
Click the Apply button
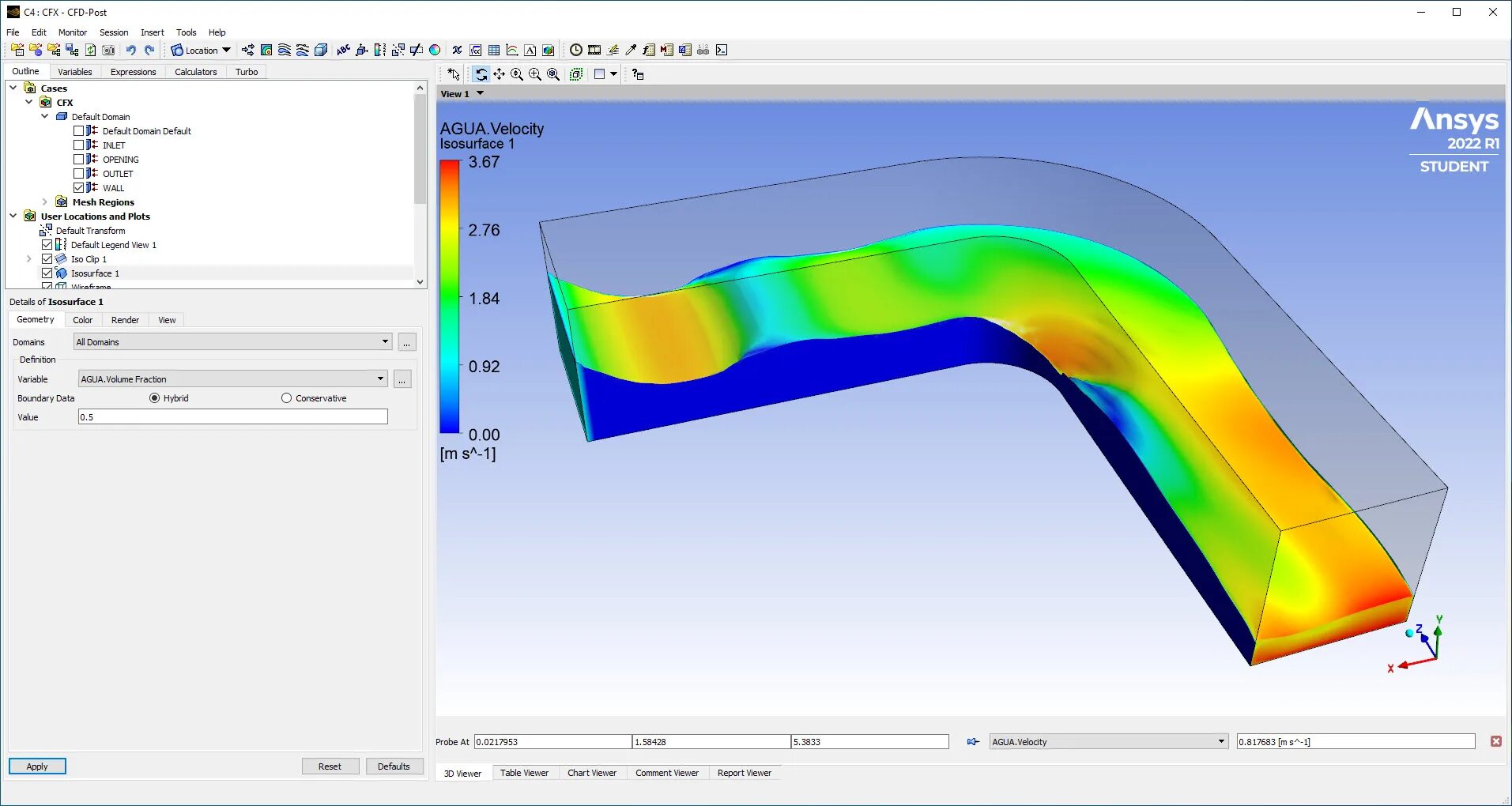tap(36, 766)
